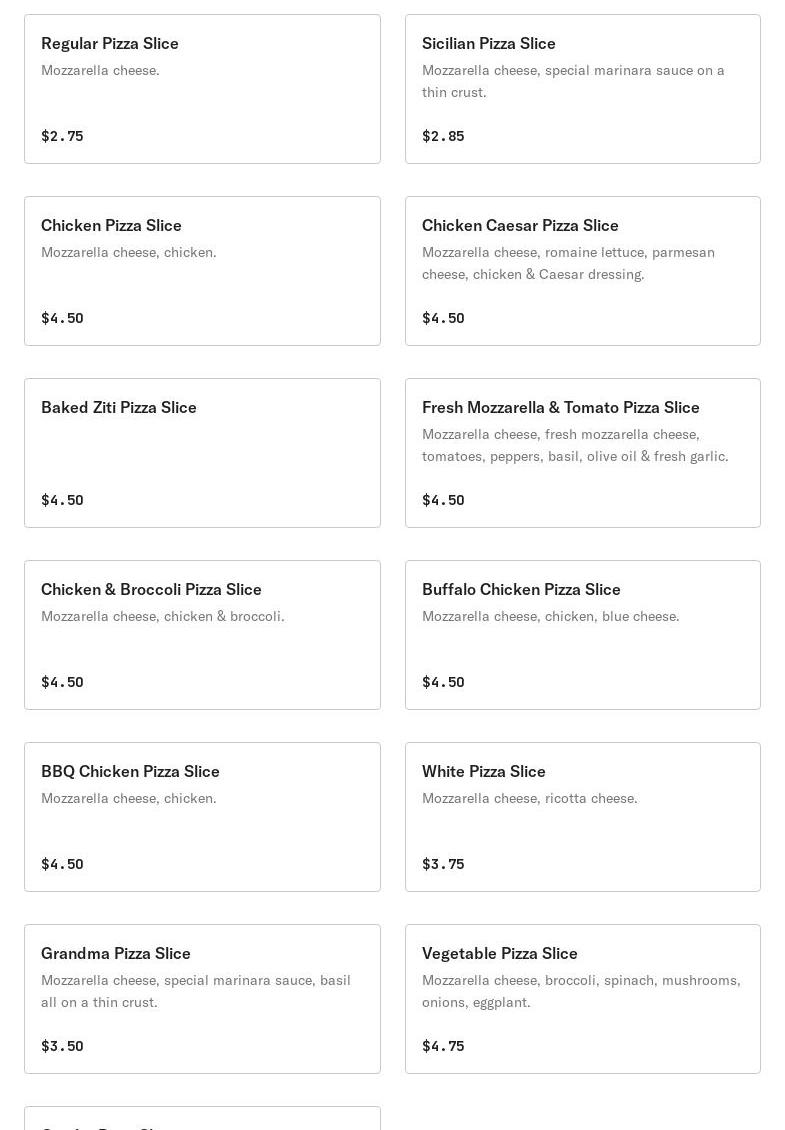Click the $2.75 price label
The width and height of the screenshot is (785, 1130).
pos(62,136)
